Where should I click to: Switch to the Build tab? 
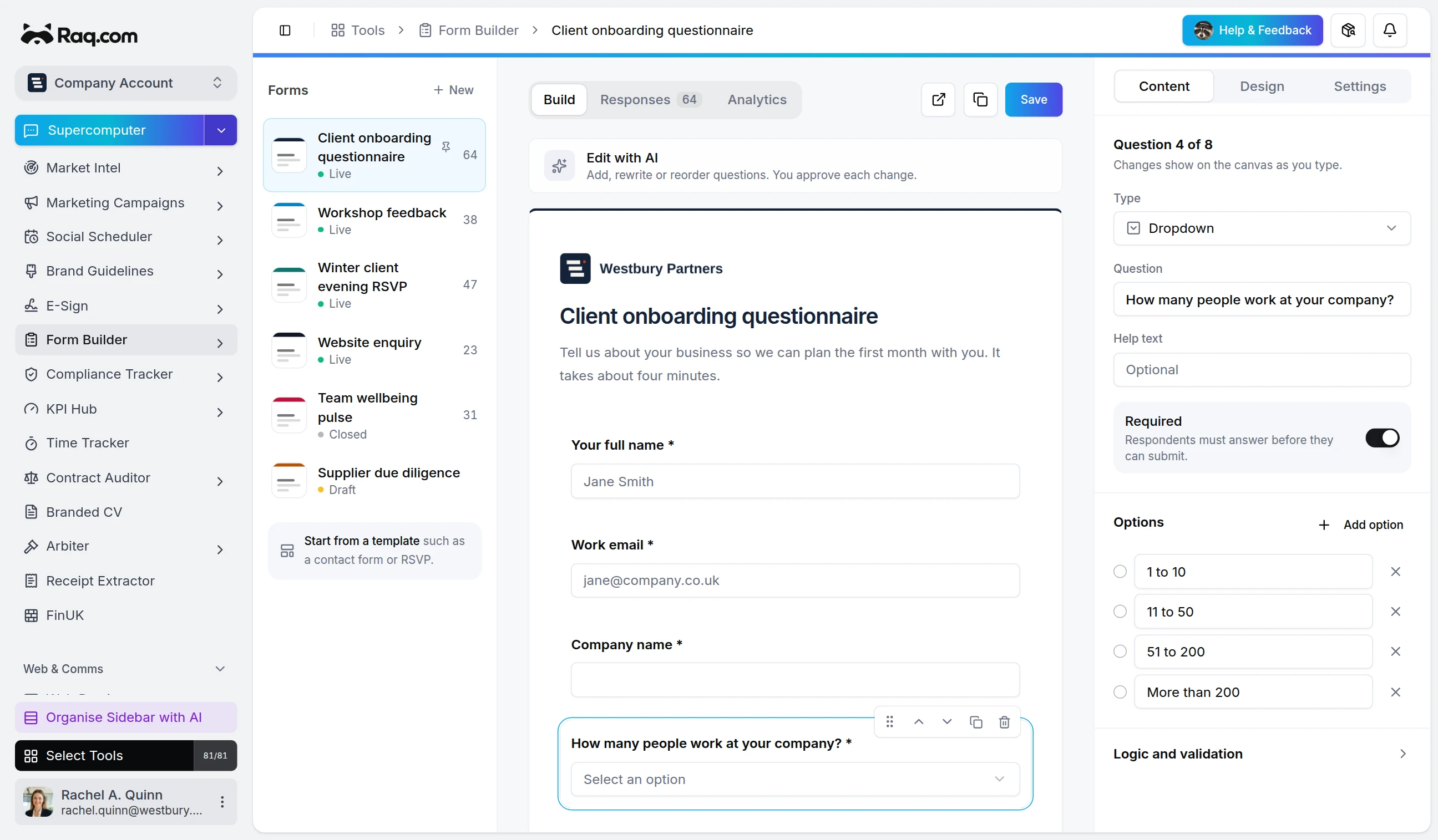click(x=559, y=100)
